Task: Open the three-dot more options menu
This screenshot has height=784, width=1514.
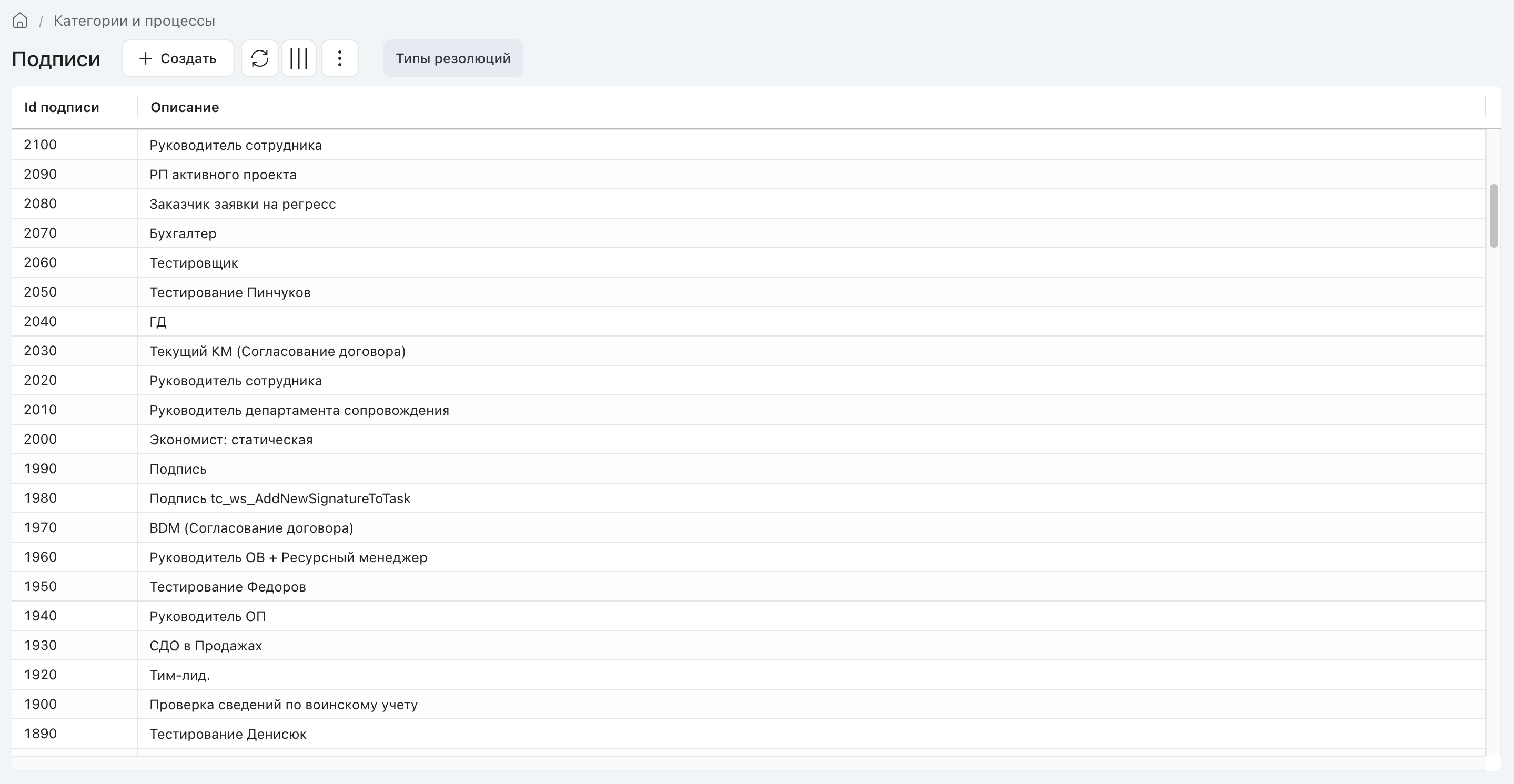Action: pos(340,58)
